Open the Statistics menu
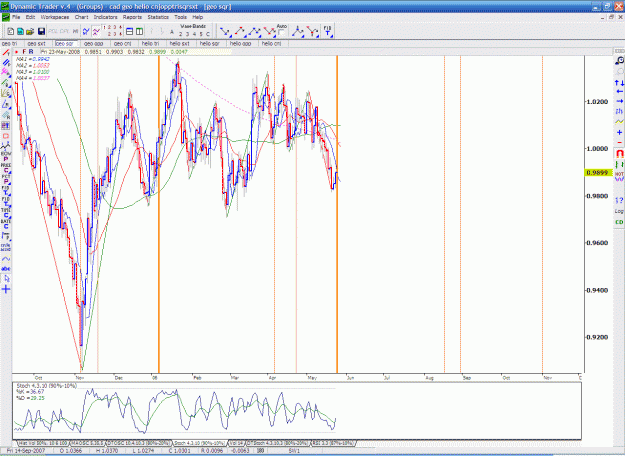625x456 pixels. [x=158, y=17]
